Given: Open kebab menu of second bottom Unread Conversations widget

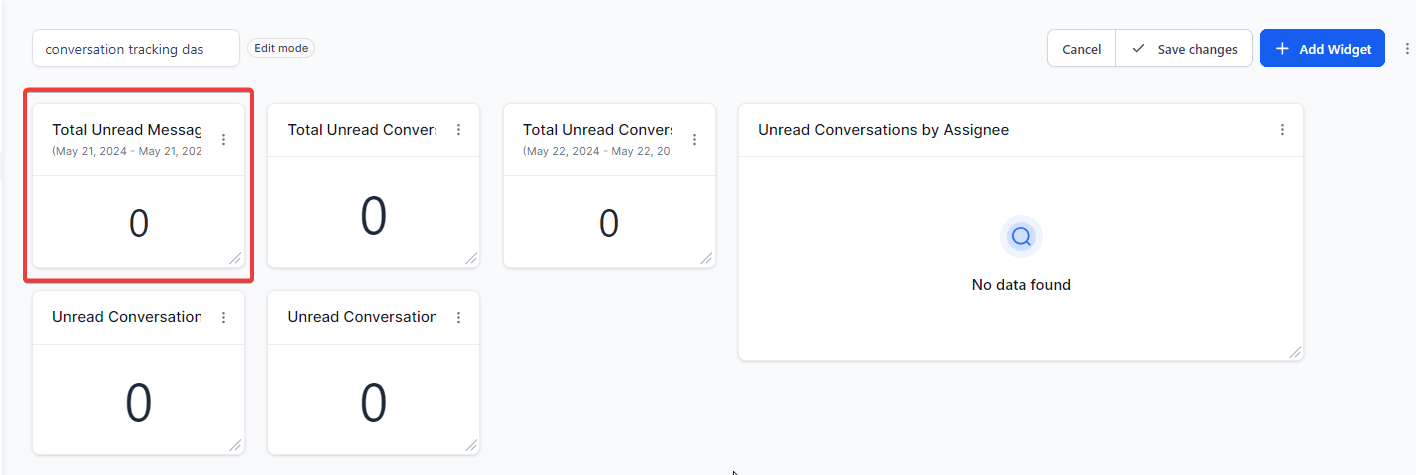Looking at the screenshot, I should 458,318.
